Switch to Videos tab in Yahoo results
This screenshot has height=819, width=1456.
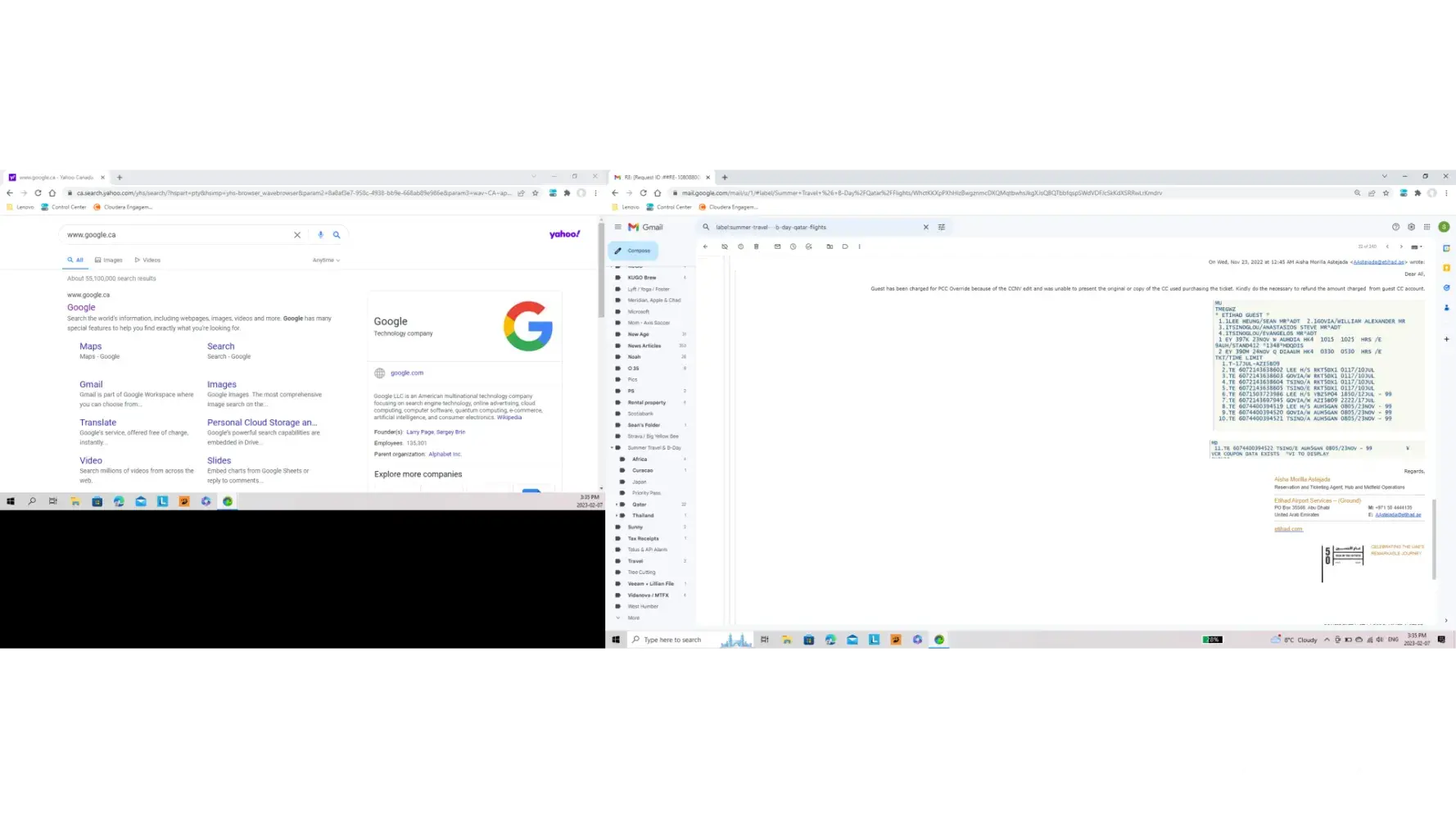[x=148, y=260]
